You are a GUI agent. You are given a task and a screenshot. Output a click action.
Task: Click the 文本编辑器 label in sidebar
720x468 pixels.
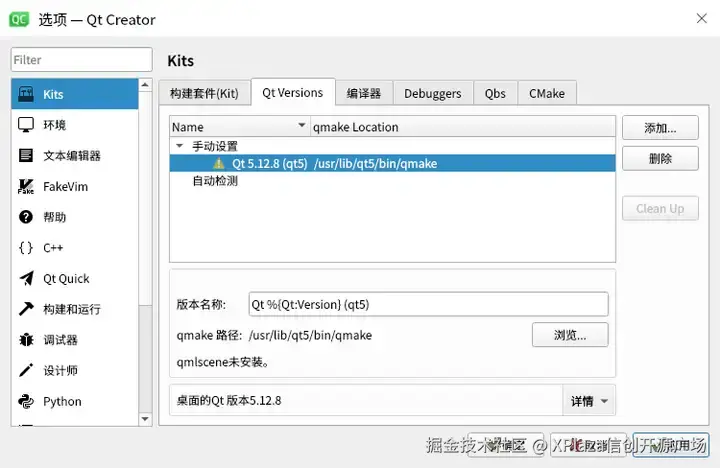72,156
